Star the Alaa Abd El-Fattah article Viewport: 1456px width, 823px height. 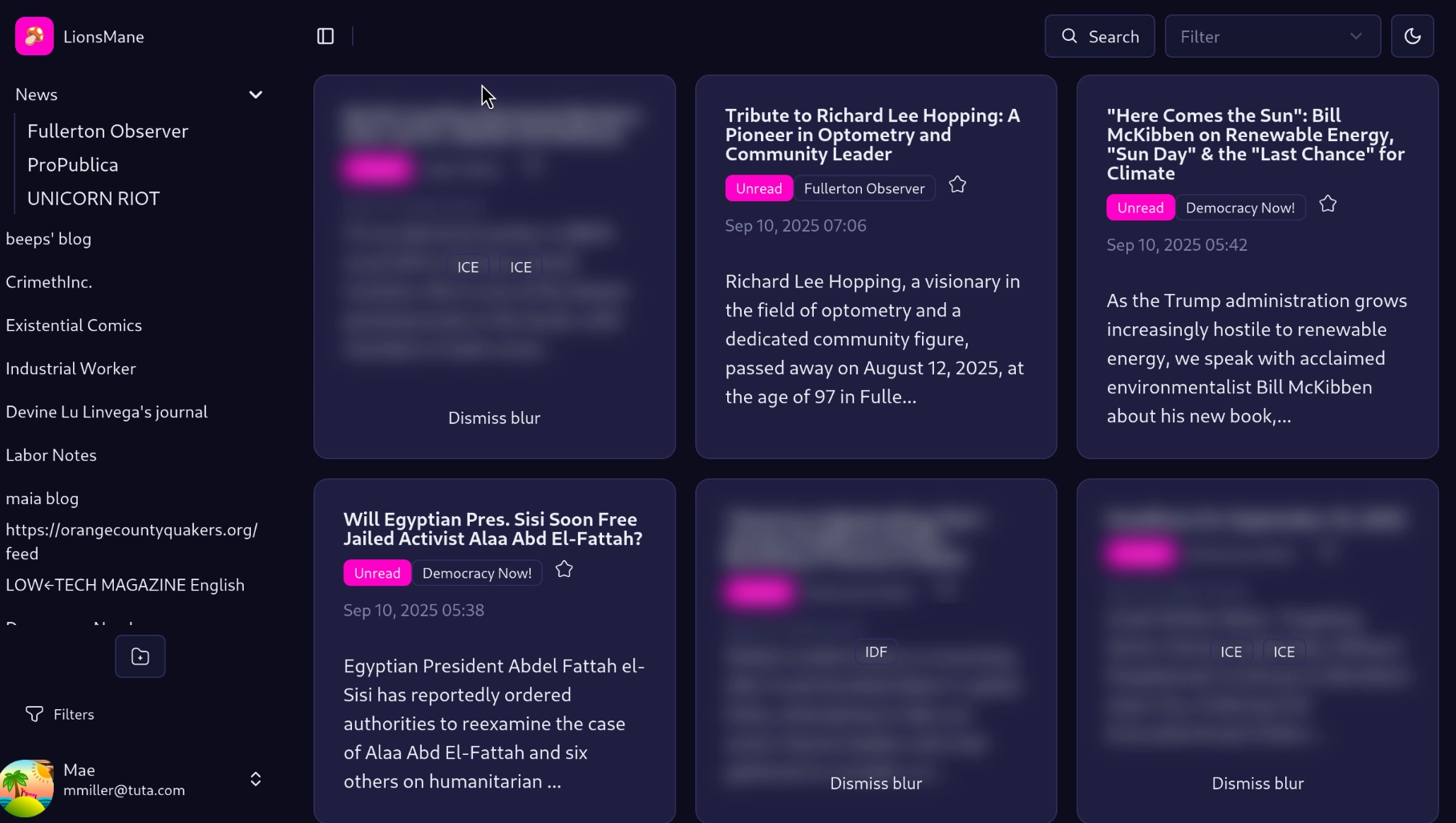point(564,570)
